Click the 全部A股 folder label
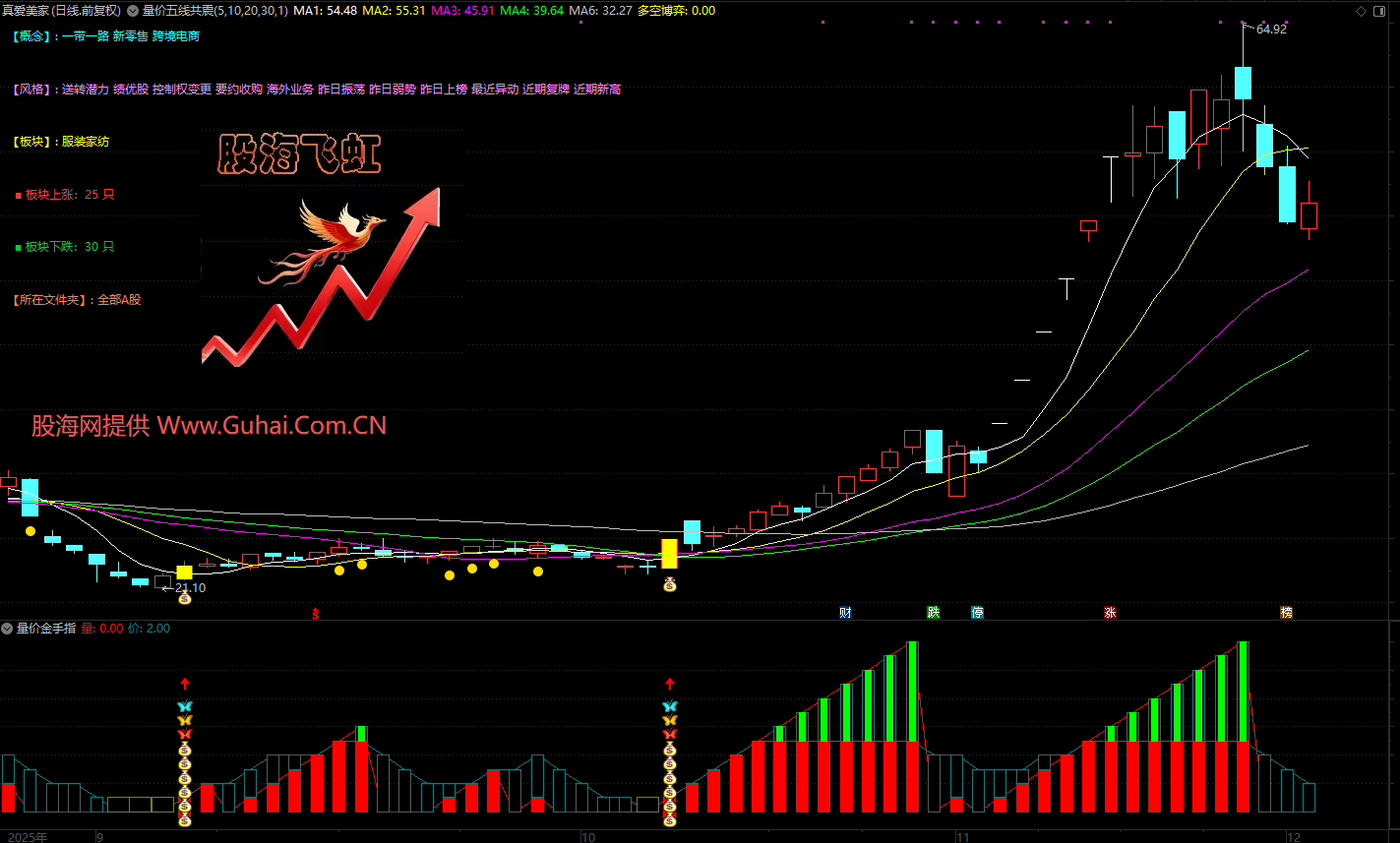Image resolution: width=1400 pixels, height=843 pixels. (x=119, y=300)
